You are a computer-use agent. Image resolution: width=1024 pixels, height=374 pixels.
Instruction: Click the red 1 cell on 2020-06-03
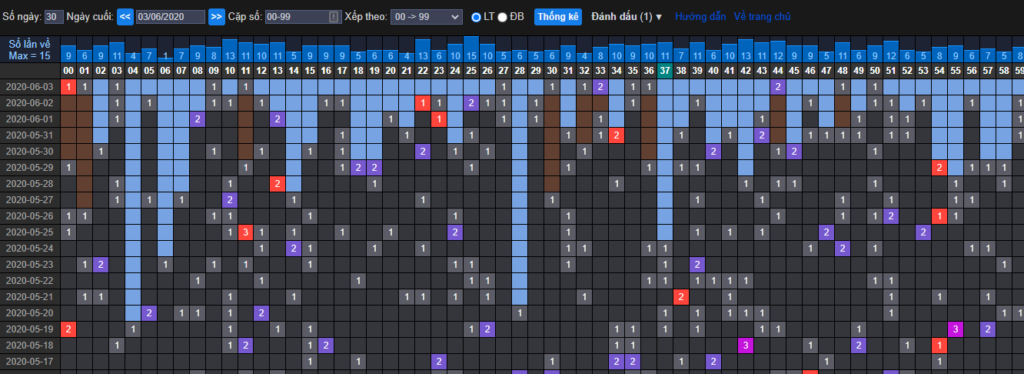click(x=69, y=87)
